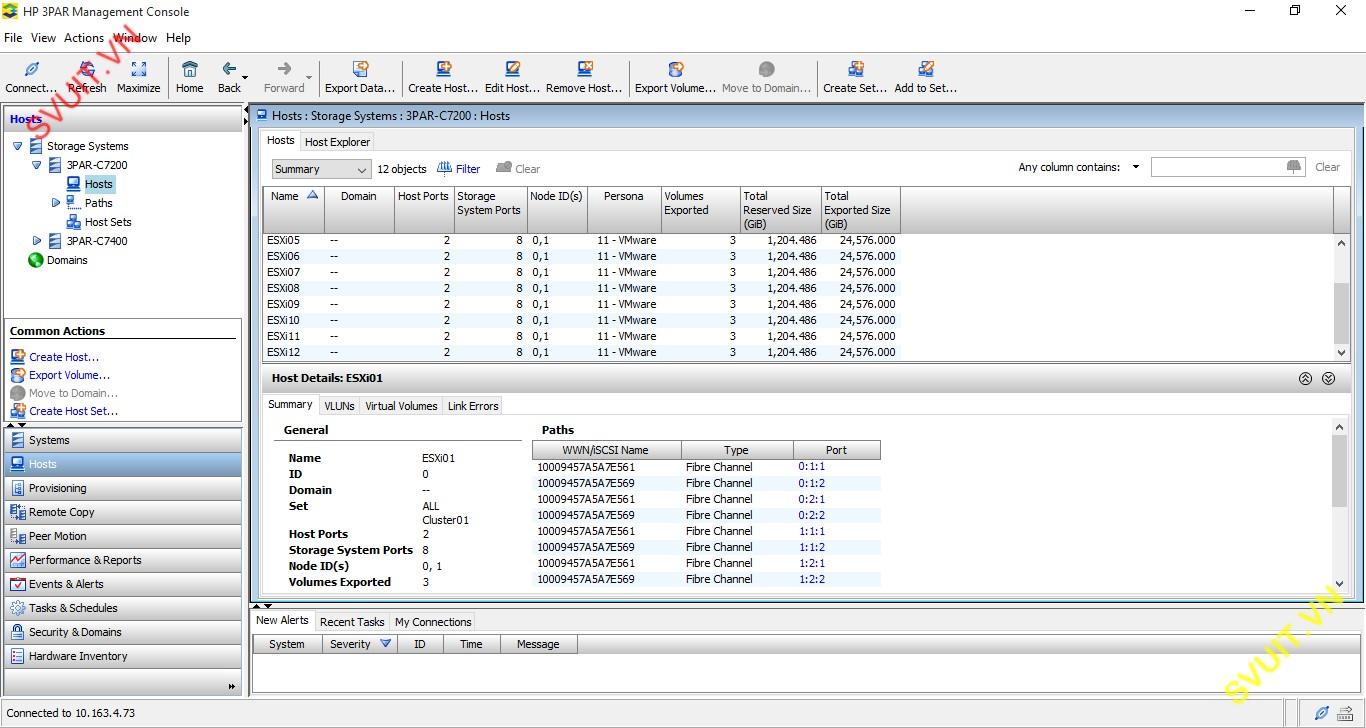Click the Refresh toolbar icon
The width and height of the screenshot is (1366, 728).
pyautogui.click(x=87, y=69)
